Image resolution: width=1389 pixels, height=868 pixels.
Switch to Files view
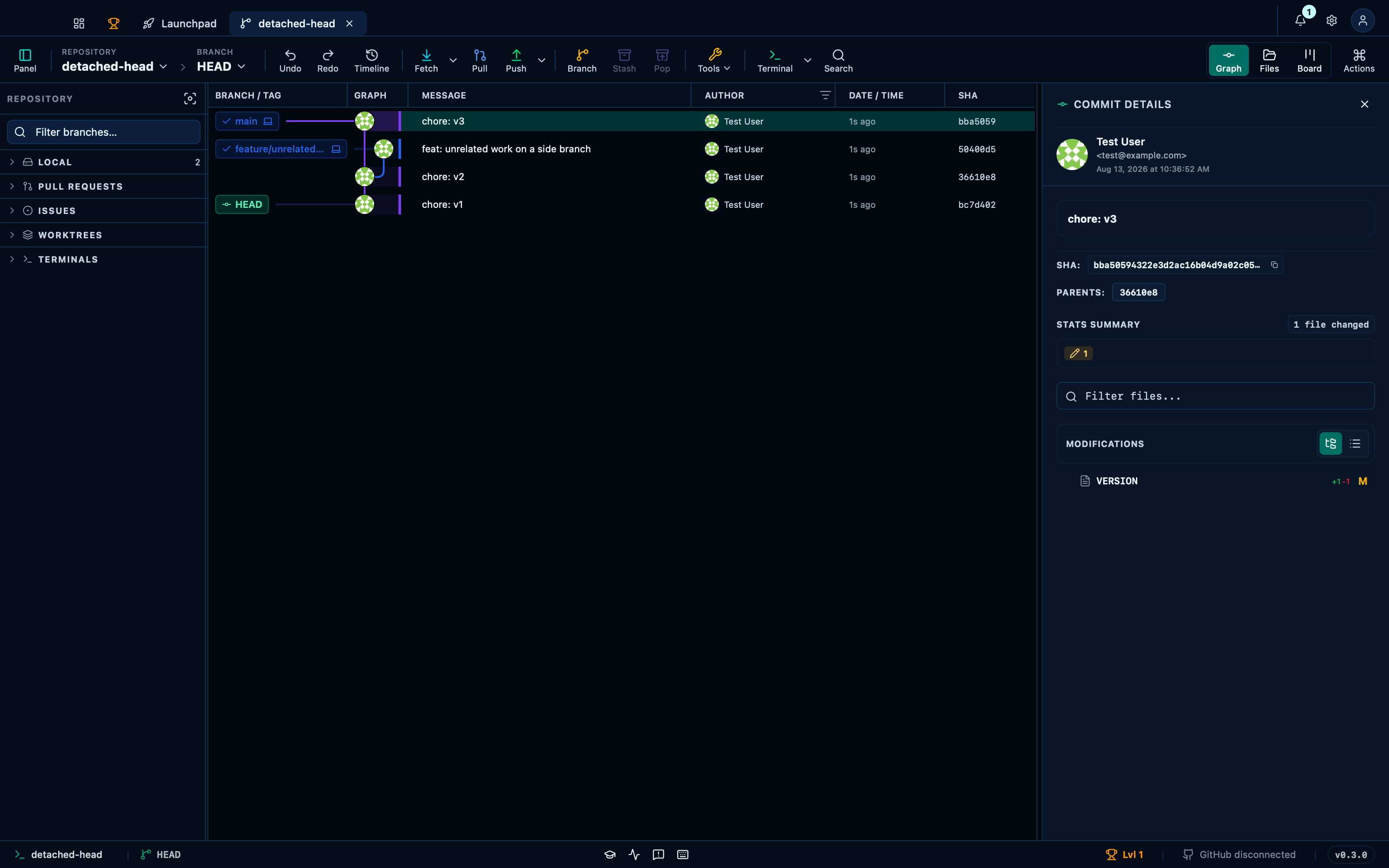pos(1269,60)
